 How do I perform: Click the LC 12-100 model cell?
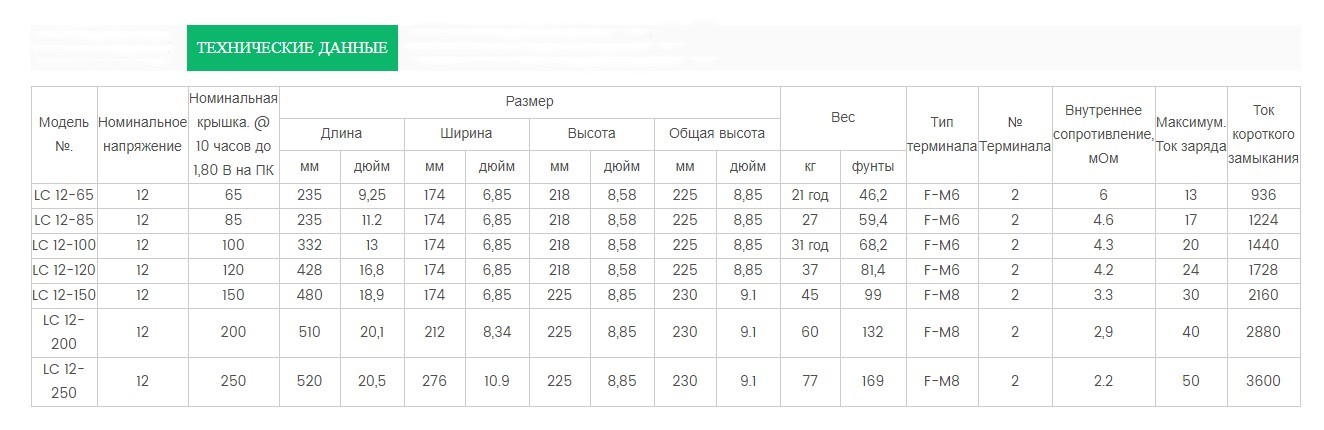point(64,245)
